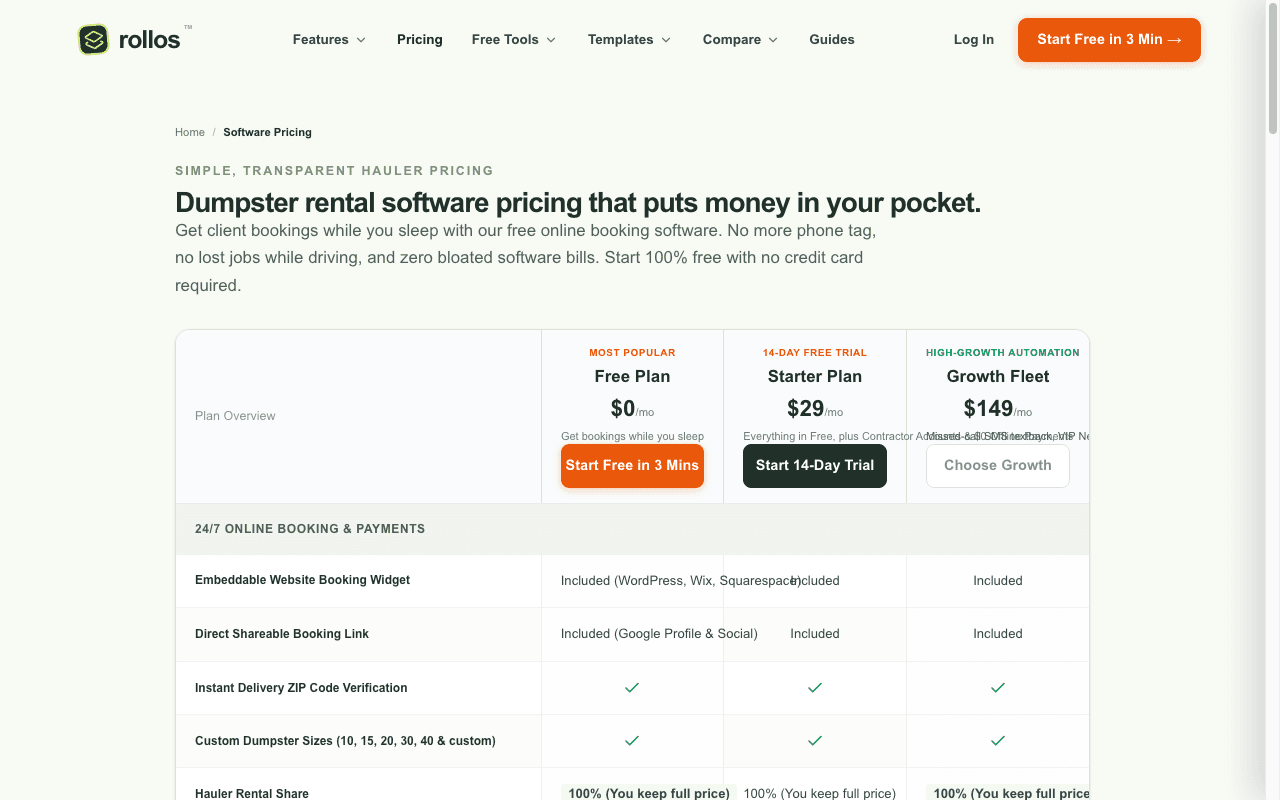This screenshot has width=1280, height=800.
Task: Click the Starter Plan Custom Dumpster Sizes checkmark
Action: tap(815, 741)
